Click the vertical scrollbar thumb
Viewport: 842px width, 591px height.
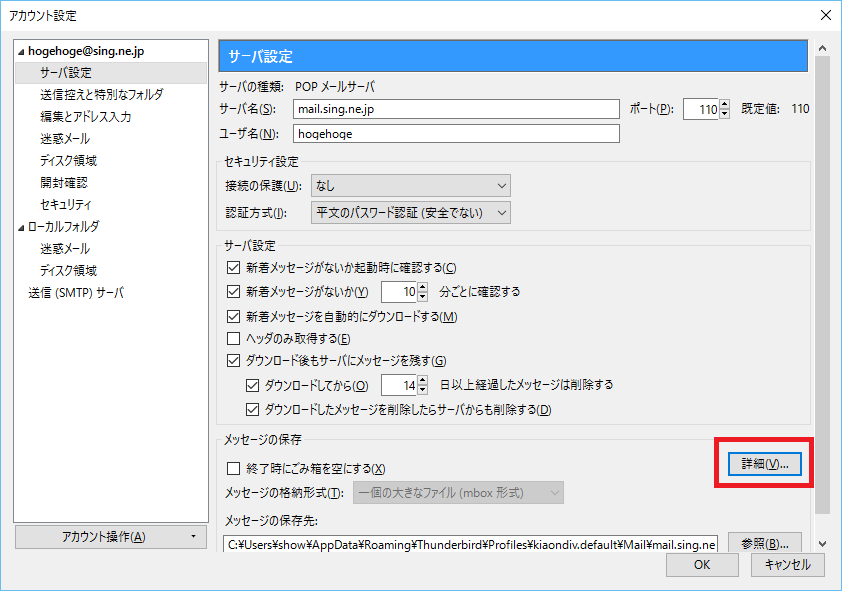822,284
